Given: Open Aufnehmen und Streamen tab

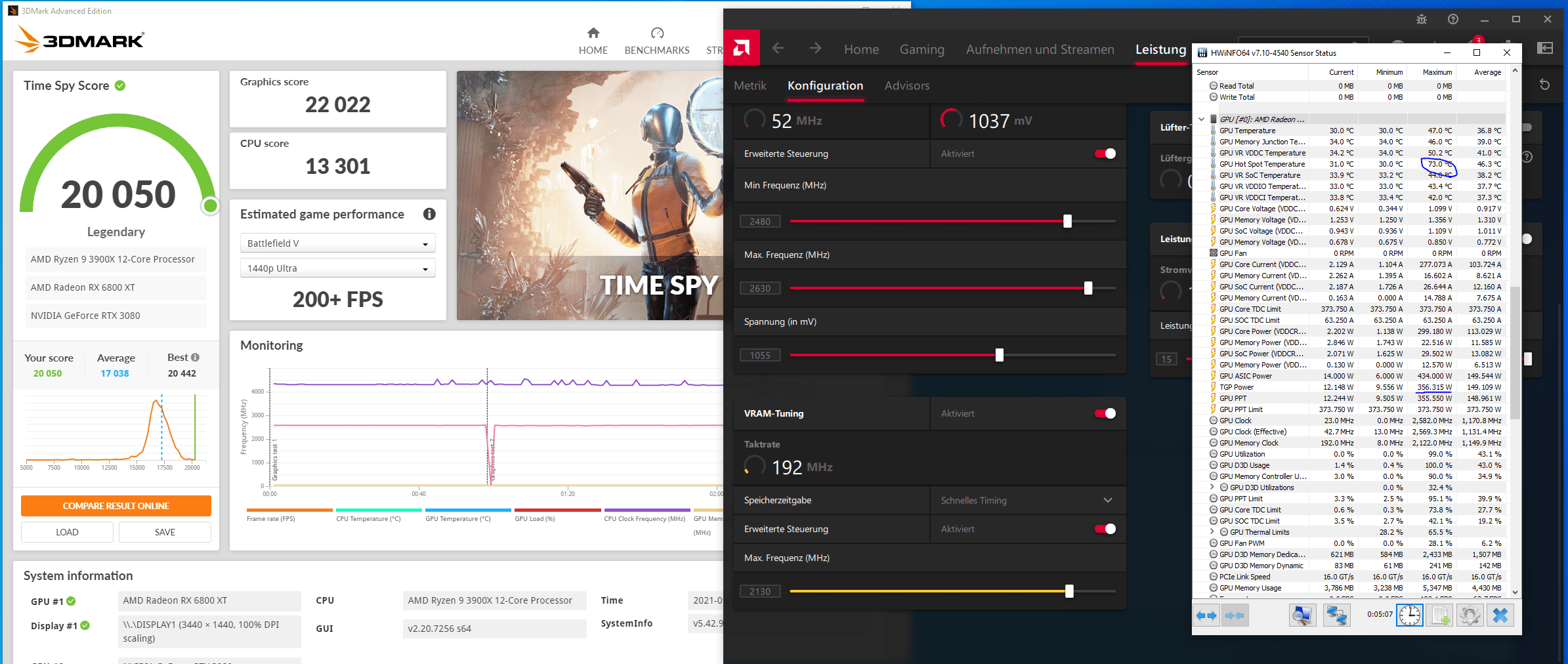Looking at the screenshot, I should point(1040,49).
